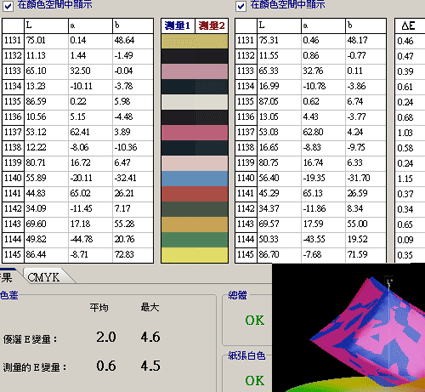Click the L value 86.44 in row 1145
Image resolution: width=425 pixels, height=392 pixels.
click(x=36, y=255)
